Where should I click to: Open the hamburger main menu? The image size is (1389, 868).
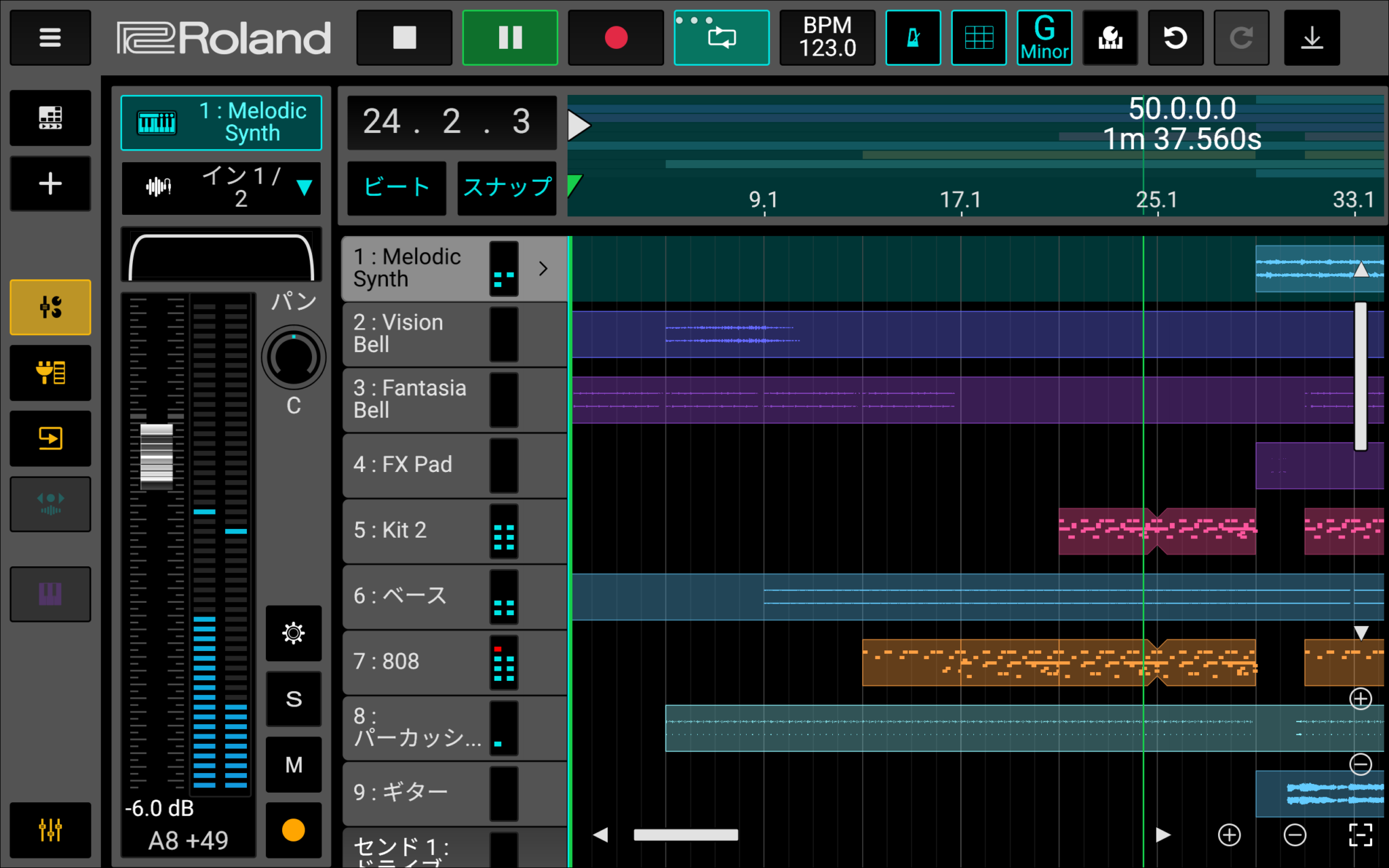pyautogui.click(x=50, y=37)
